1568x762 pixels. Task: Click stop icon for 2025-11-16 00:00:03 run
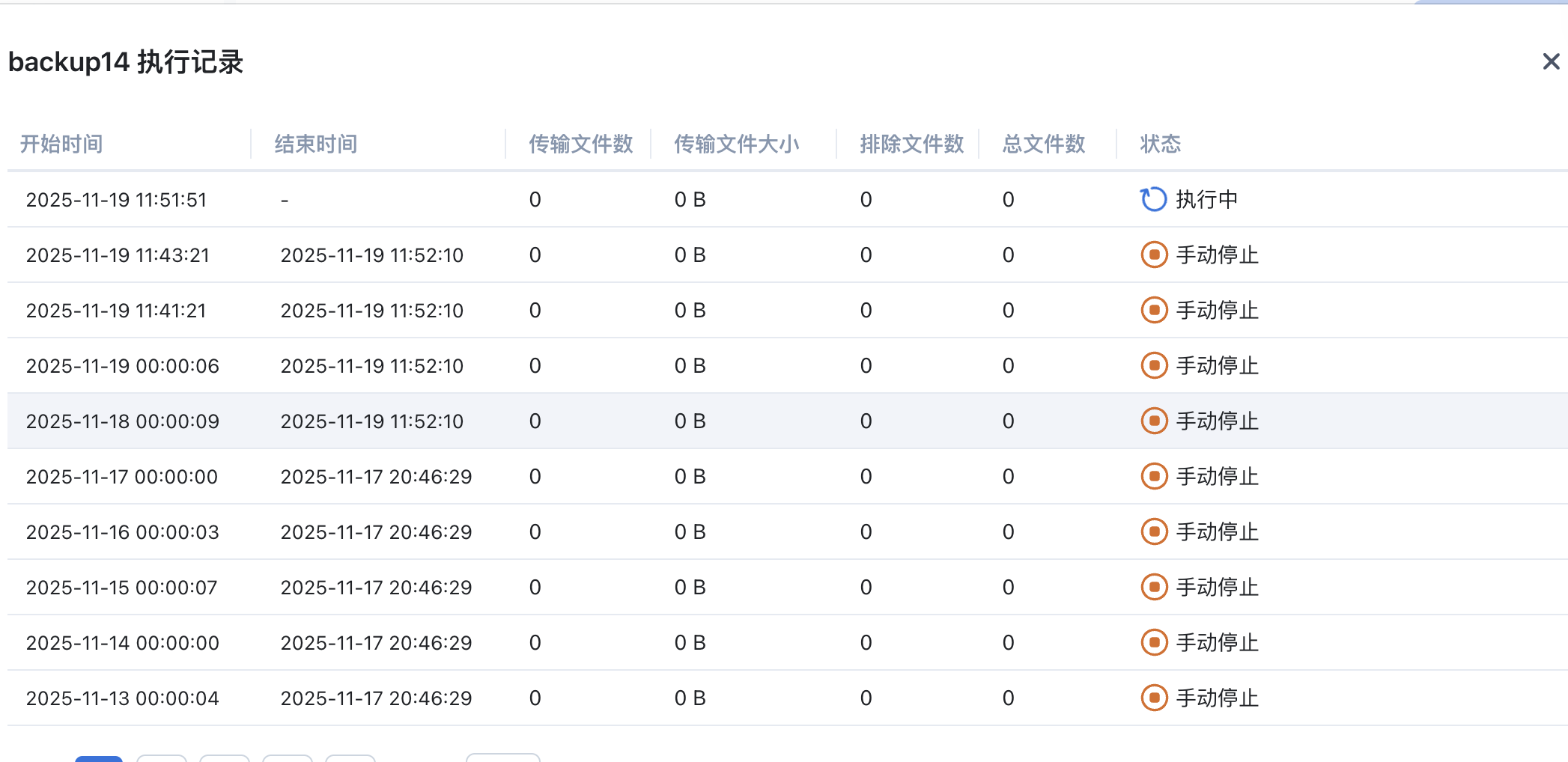pos(1154,531)
